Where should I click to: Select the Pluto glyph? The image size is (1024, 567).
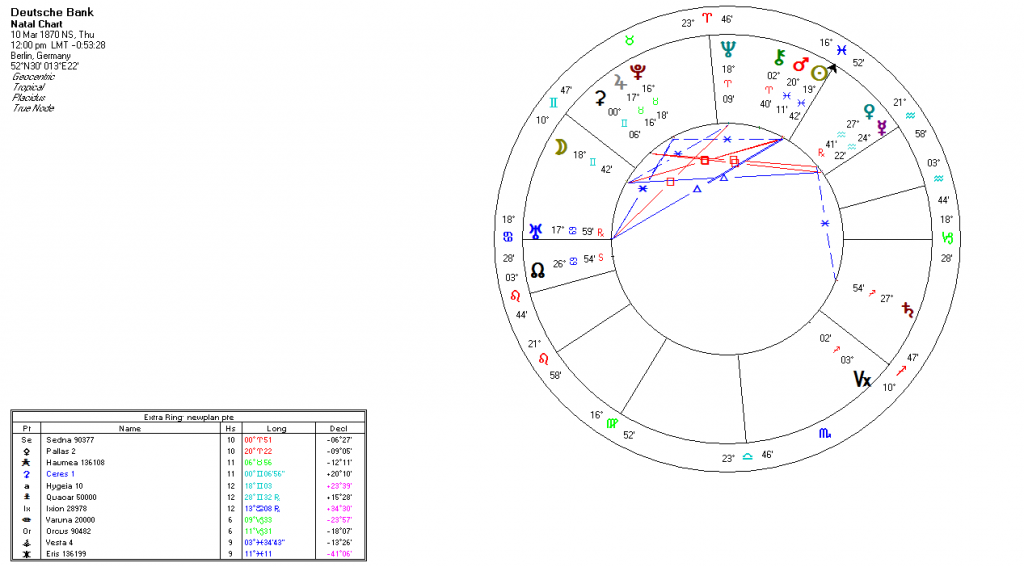point(637,69)
